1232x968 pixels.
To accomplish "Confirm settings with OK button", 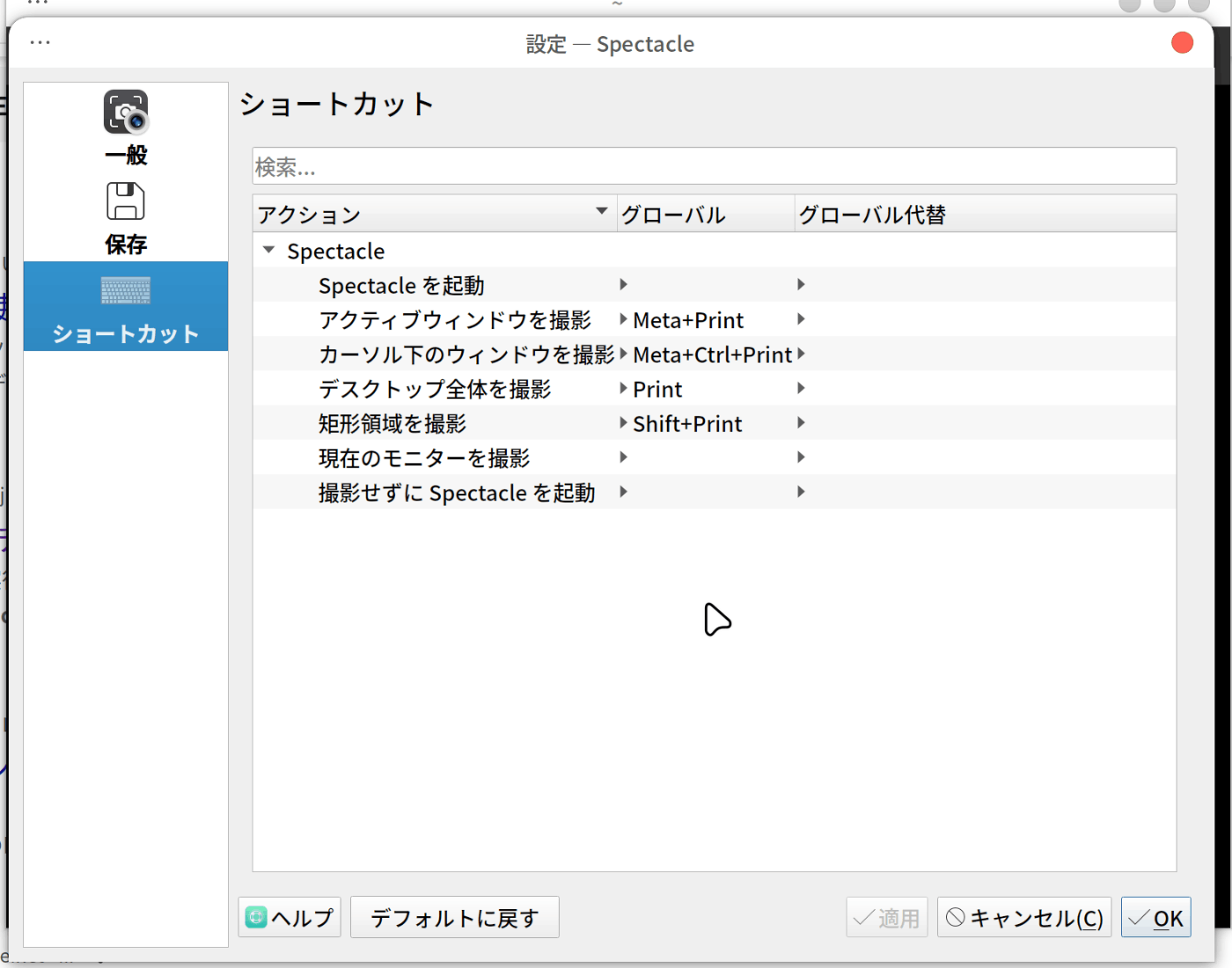I will [1155, 917].
